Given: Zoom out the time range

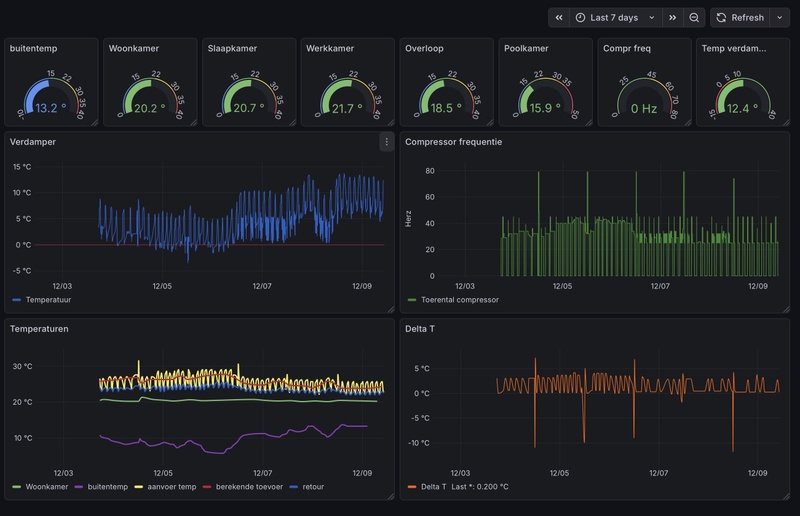Looking at the screenshot, I should pyautogui.click(x=694, y=17).
